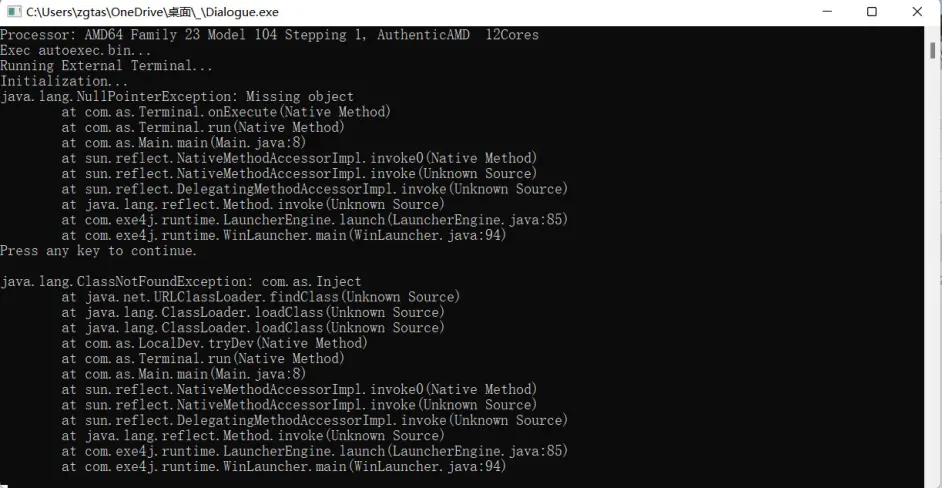Click the console app icon in title bar
The height and width of the screenshot is (488, 942).
[14, 12]
